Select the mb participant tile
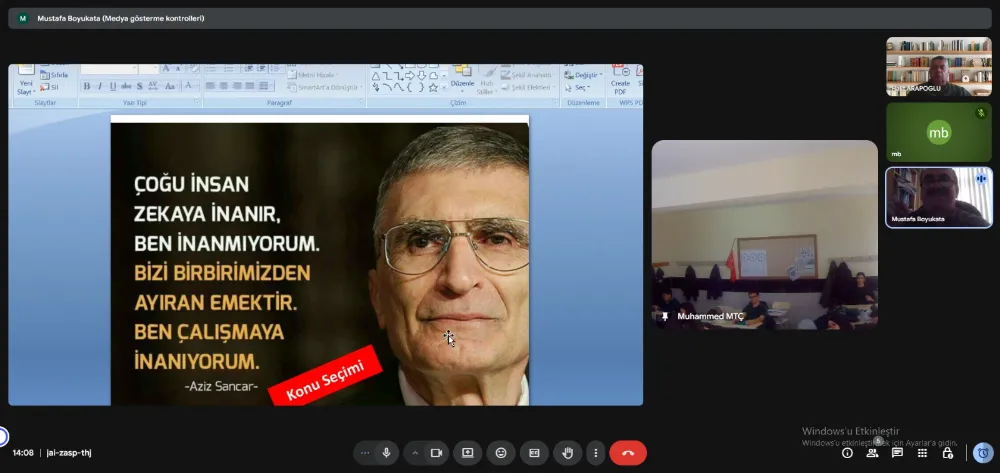The image size is (1000, 473). click(x=939, y=132)
